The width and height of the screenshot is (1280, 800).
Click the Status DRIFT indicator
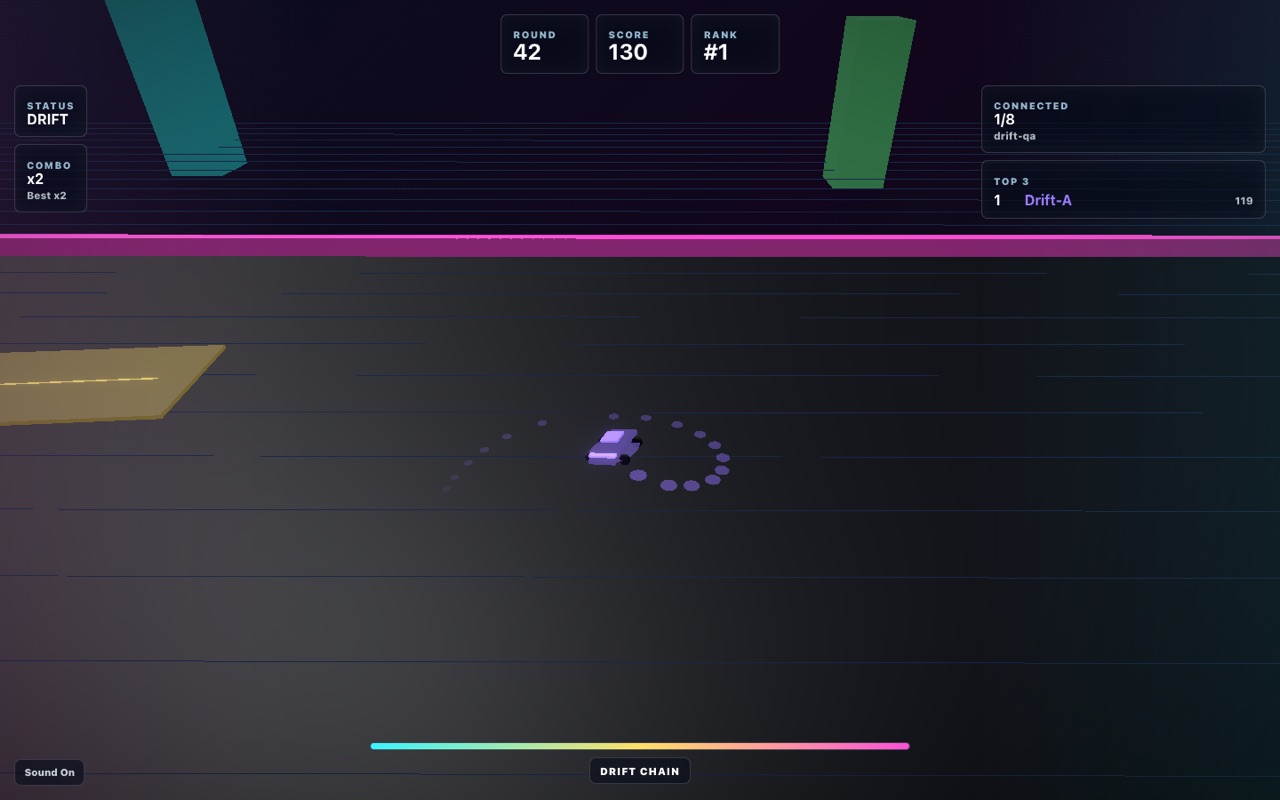point(50,111)
